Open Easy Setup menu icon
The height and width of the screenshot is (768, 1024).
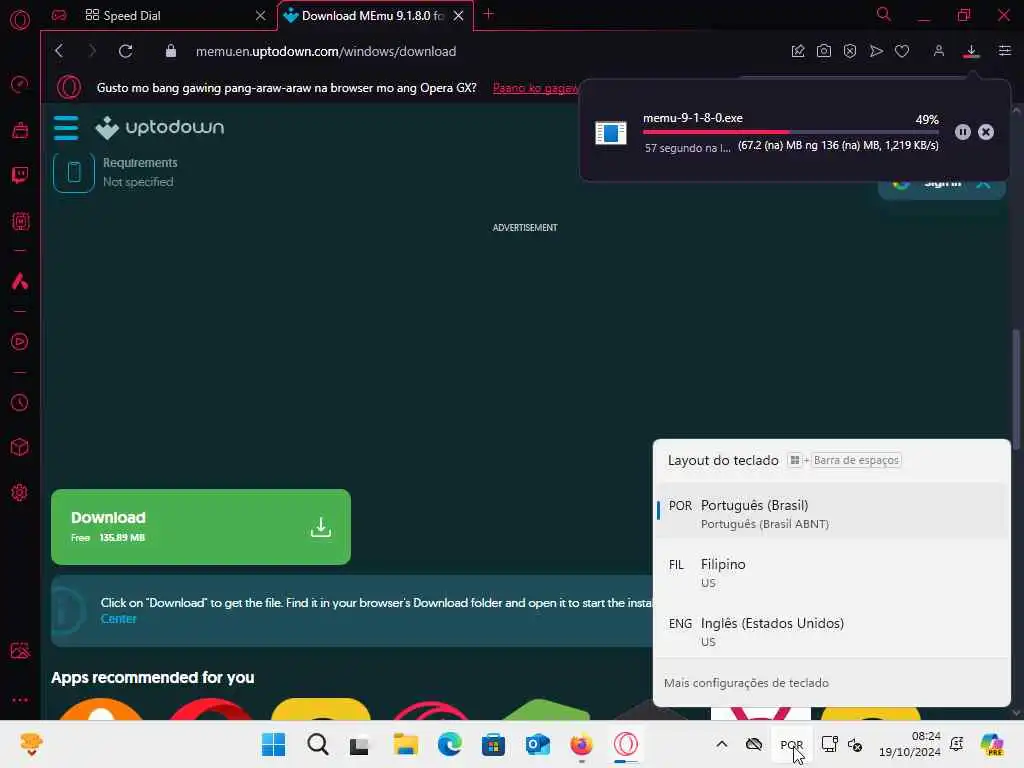click(x=1004, y=51)
